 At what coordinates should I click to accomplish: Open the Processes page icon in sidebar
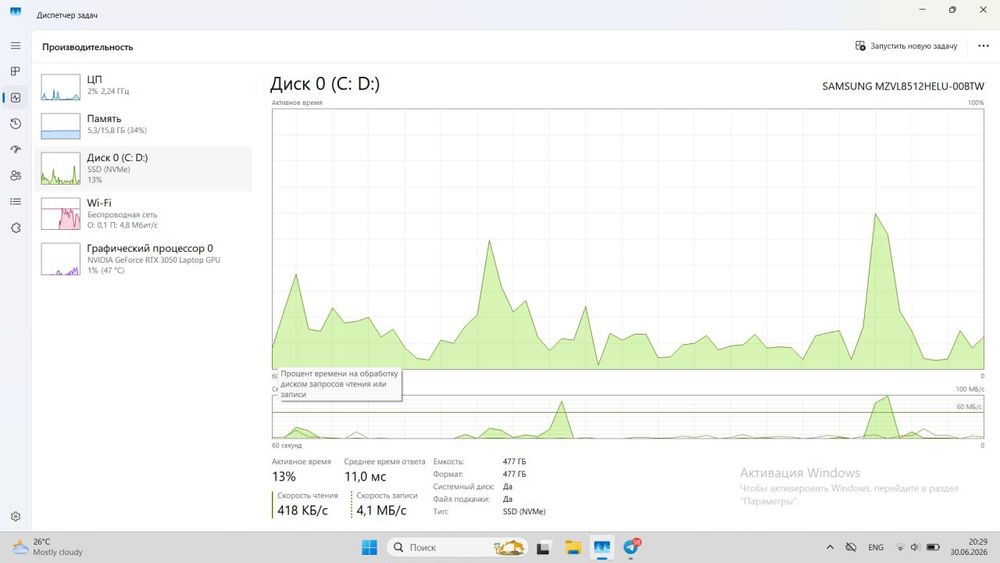(x=15, y=71)
